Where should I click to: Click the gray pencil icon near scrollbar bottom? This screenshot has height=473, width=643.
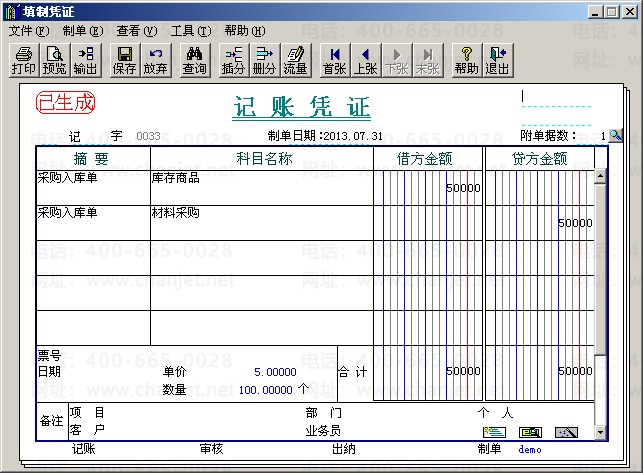[x=566, y=432]
